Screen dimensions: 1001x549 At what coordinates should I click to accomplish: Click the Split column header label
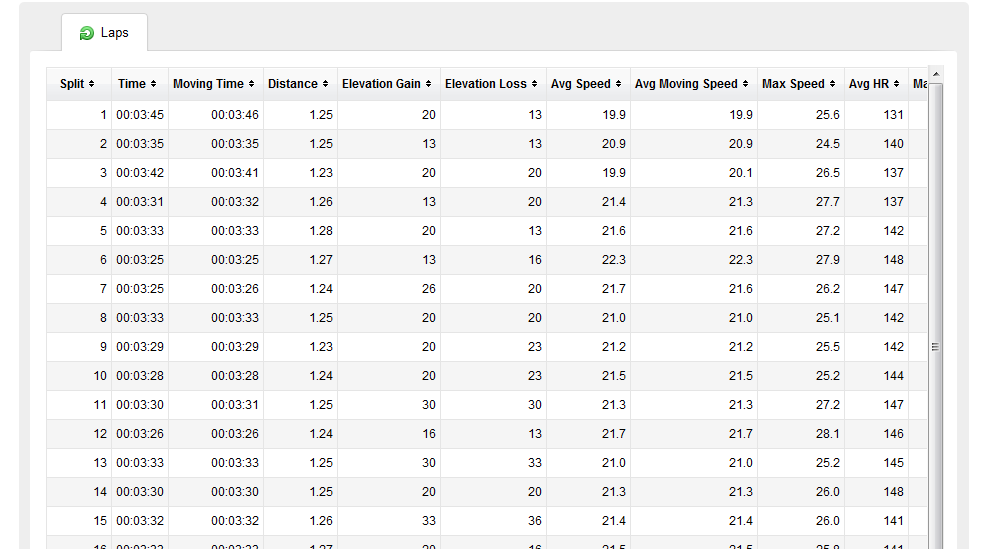[72, 84]
